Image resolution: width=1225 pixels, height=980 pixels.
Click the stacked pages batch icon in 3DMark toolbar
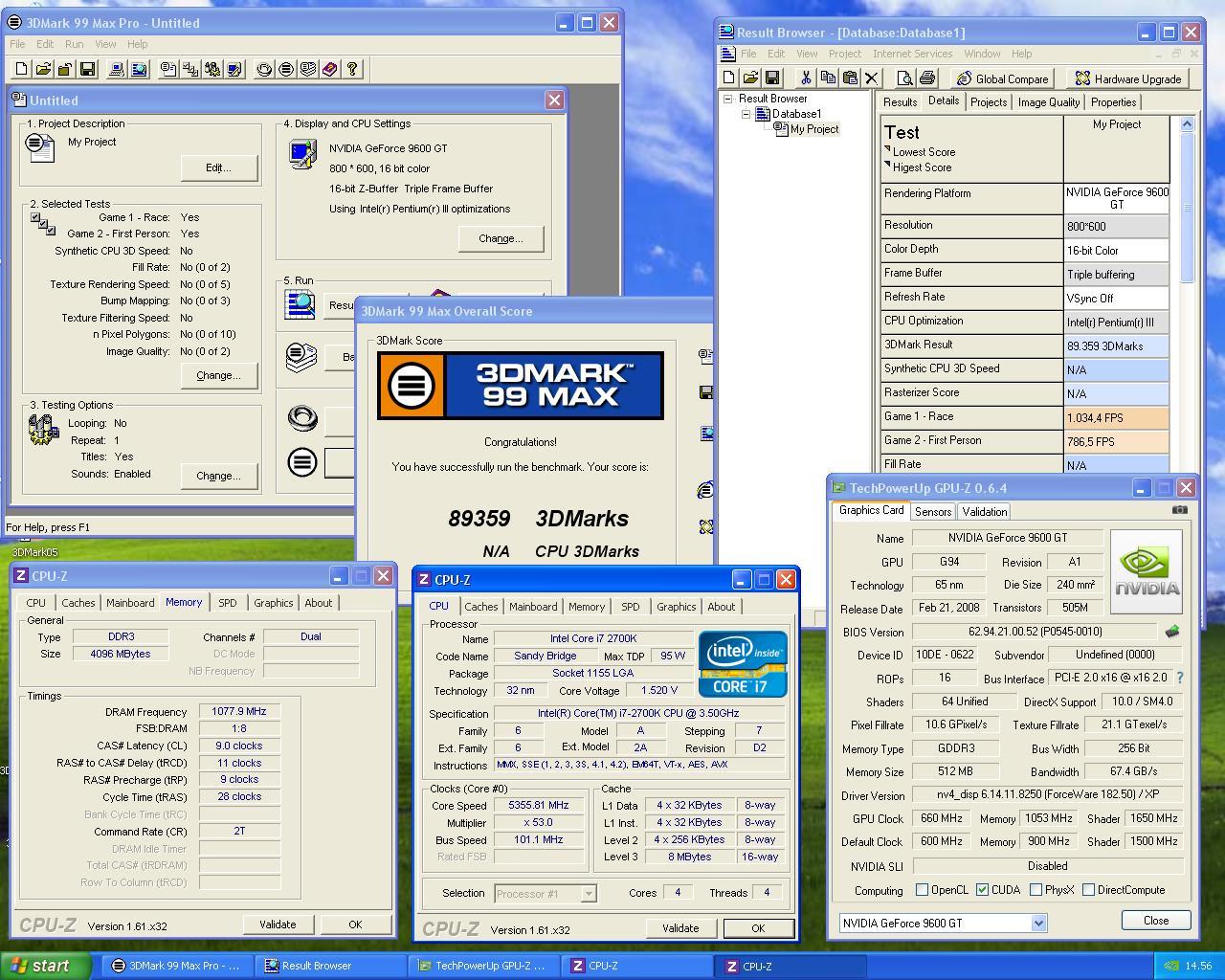308,69
